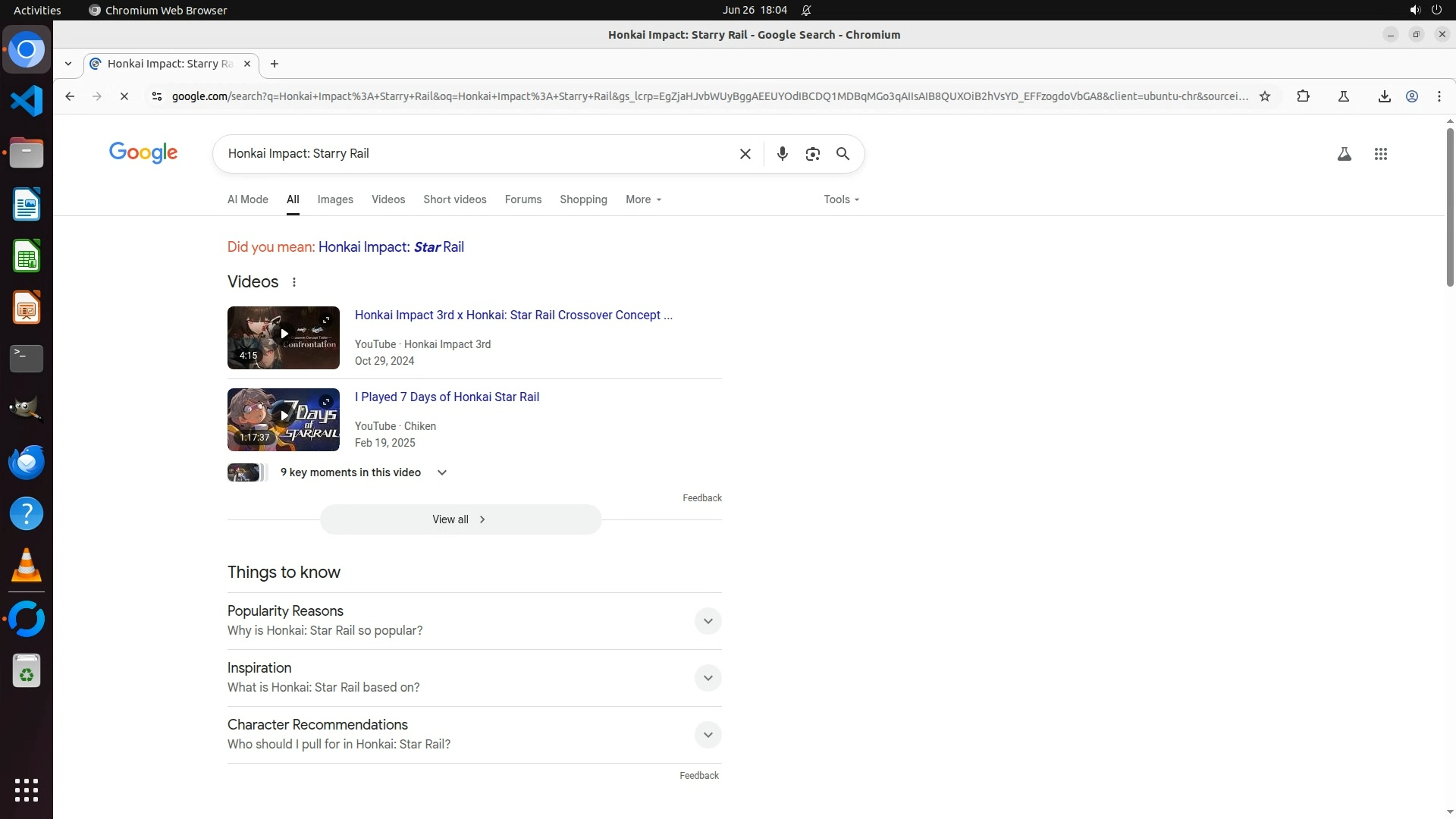Screen dimensions: 1456x819
Task: Click Search Labs flask icon on Google page
Action: click(x=1344, y=154)
